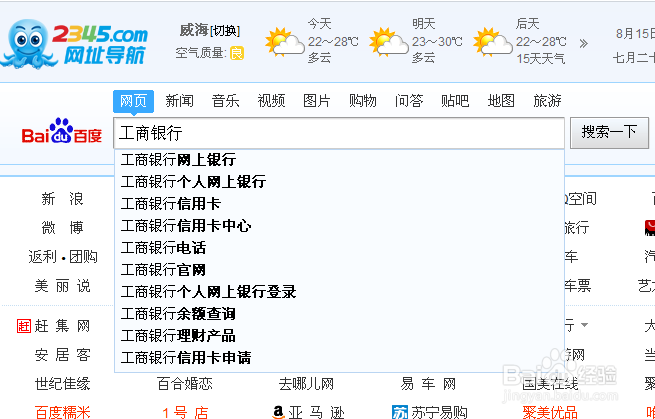The width and height of the screenshot is (655, 419).
Task: Open the 世纪佳缘 link
Action: (62, 384)
